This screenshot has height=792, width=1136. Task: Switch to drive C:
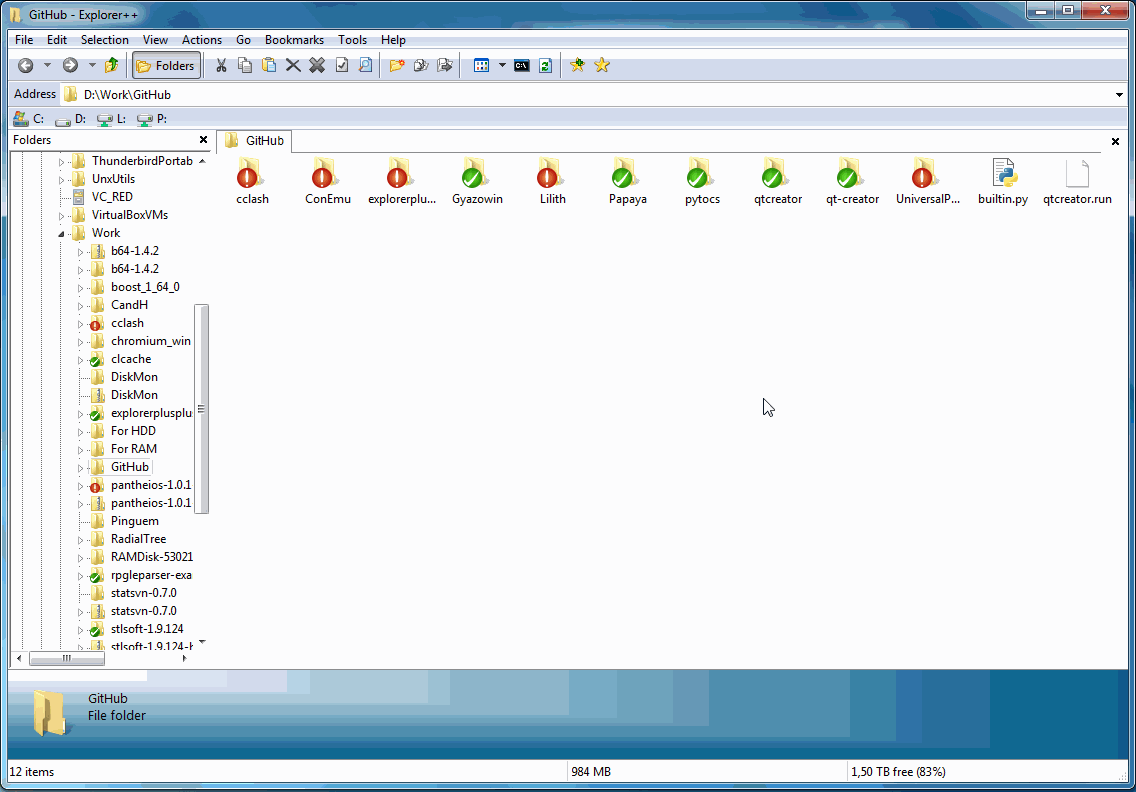pos(29,119)
